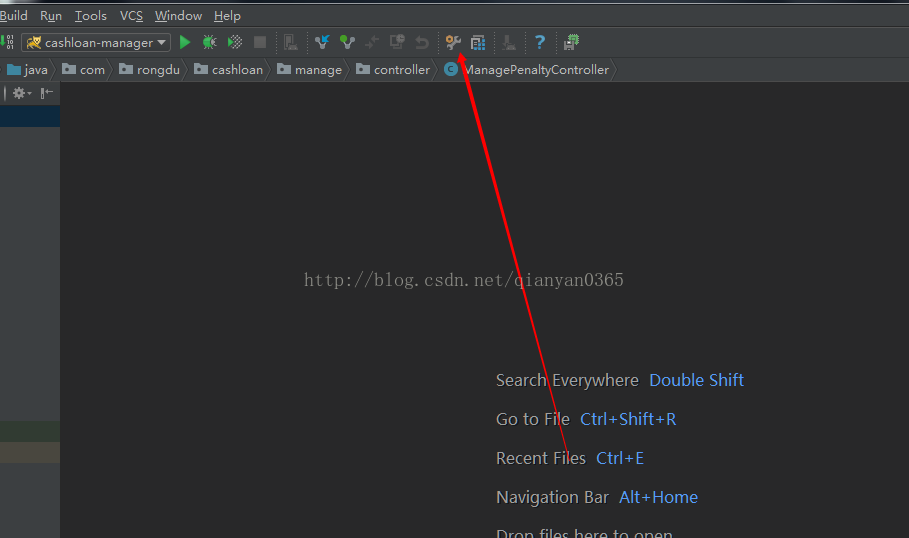This screenshot has height=538, width=909.
Task: Click the AVD device manager icon
Action: click(290, 42)
